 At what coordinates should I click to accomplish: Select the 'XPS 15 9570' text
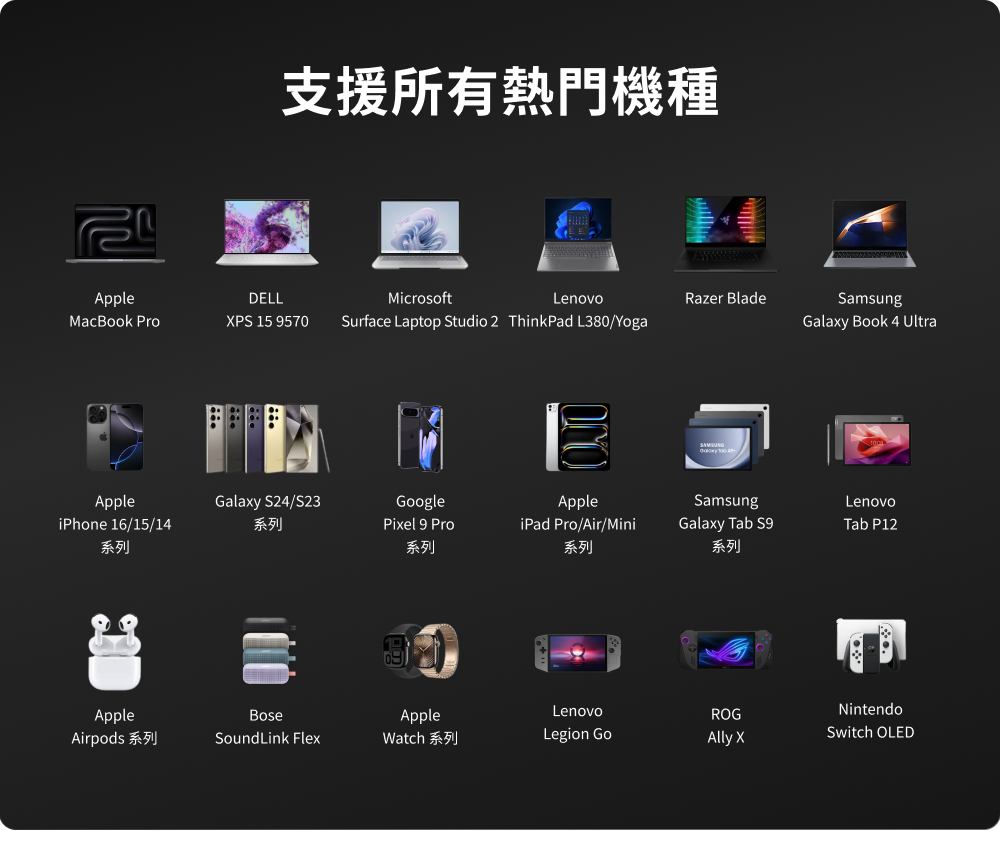(267, 321)
